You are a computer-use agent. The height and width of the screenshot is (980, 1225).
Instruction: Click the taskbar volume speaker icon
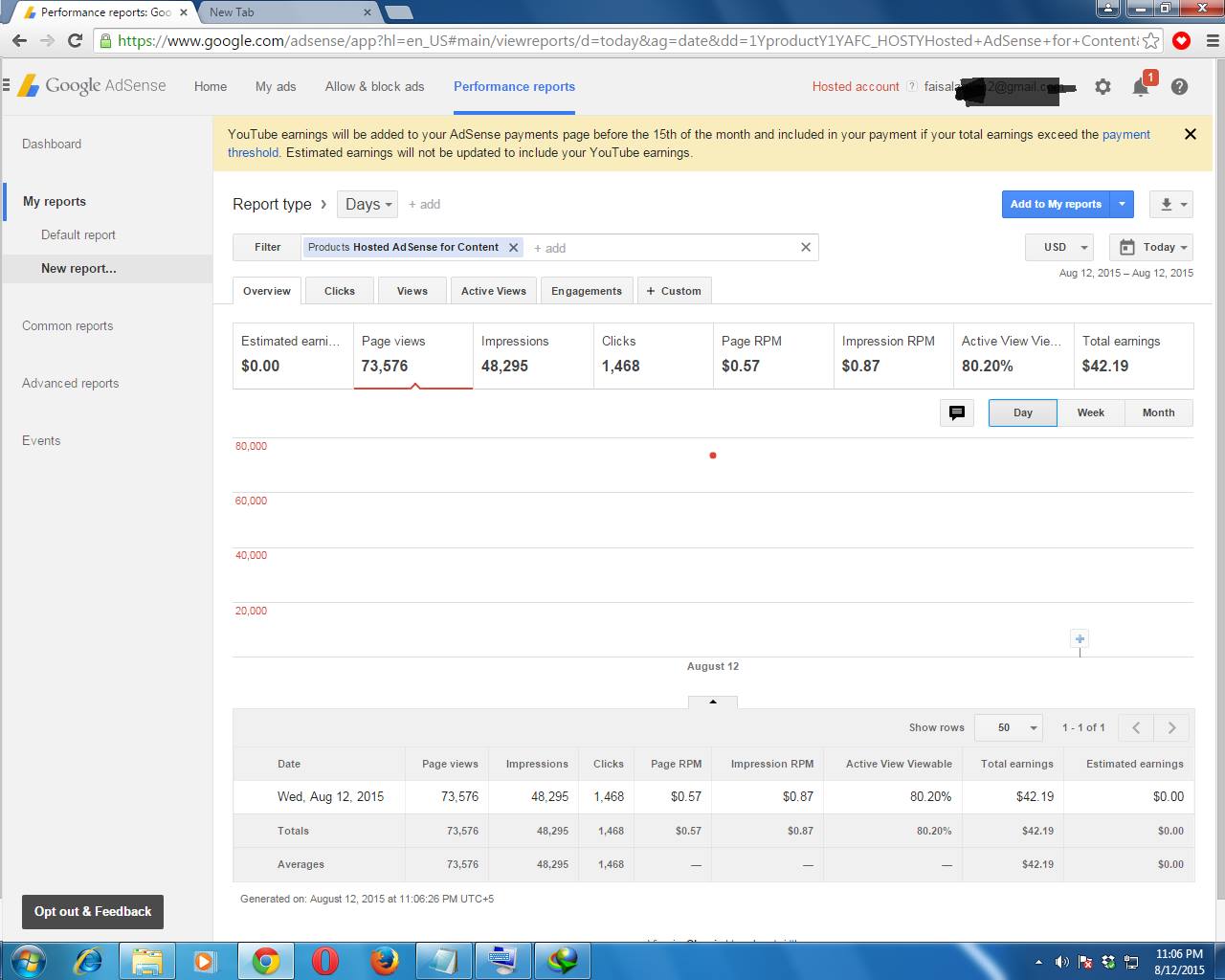1062,962
